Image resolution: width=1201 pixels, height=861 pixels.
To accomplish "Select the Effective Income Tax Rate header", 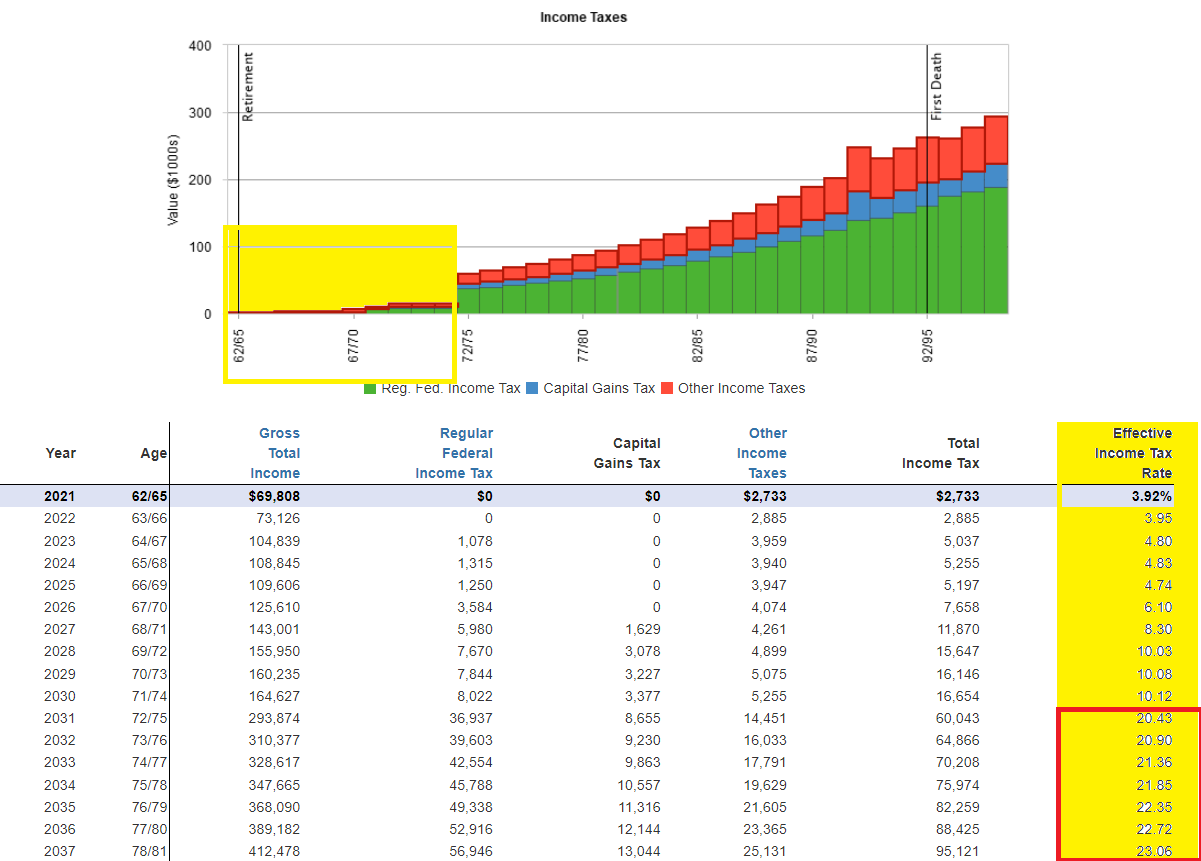I will point(1132,453).
